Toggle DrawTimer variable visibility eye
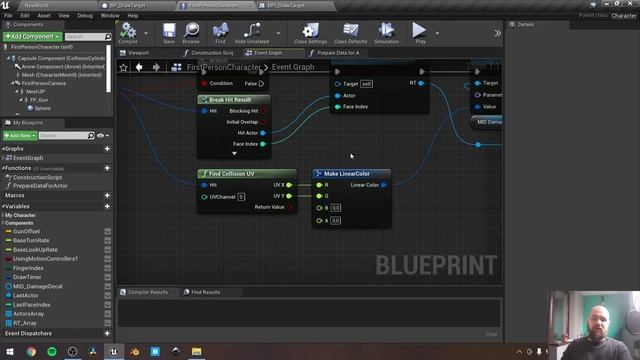The height and width of the screenshot is (360, 640). click(x=108, y=277)
